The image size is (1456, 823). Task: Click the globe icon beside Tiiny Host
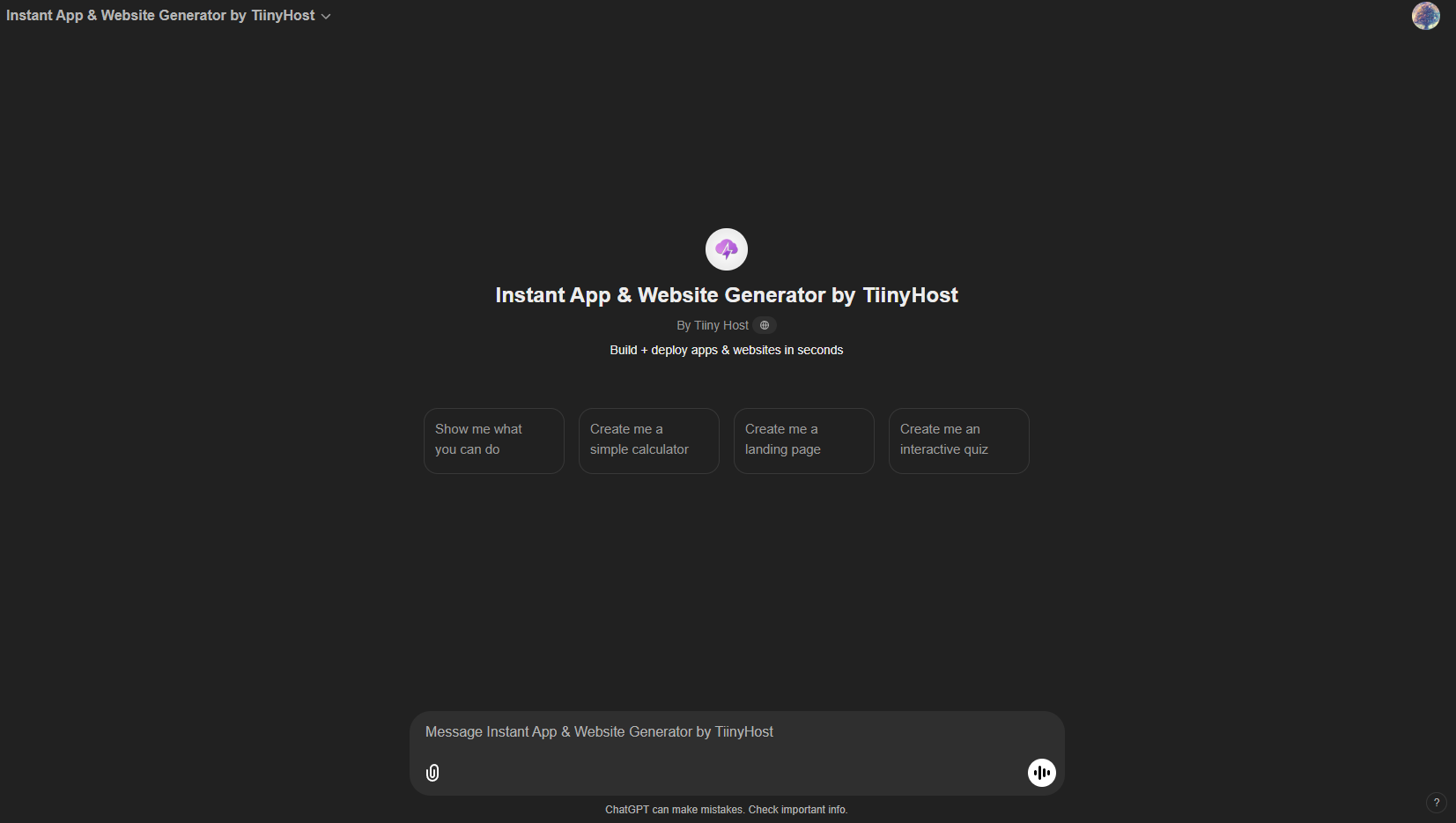point(765,325)
